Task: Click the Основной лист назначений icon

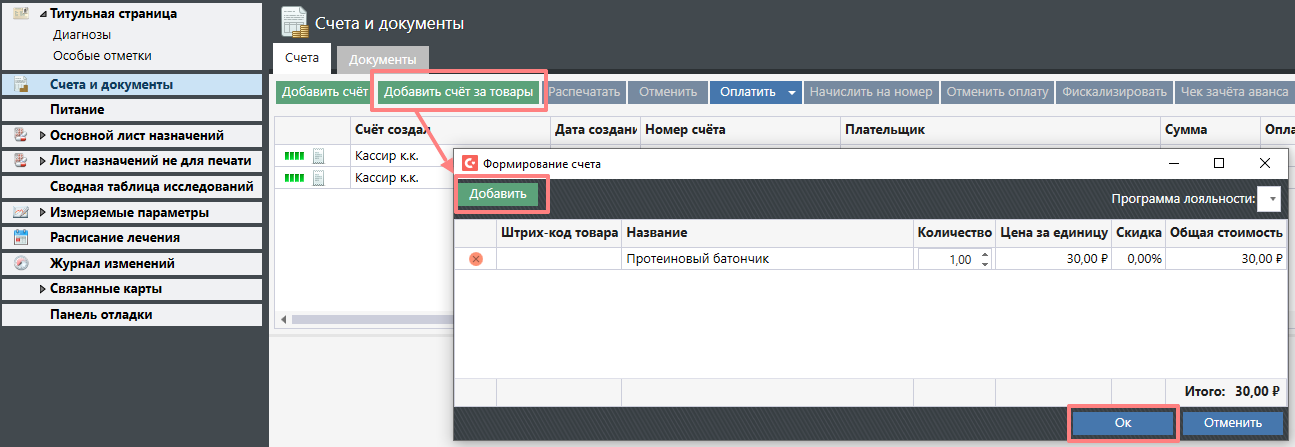Action: point(21,135)
